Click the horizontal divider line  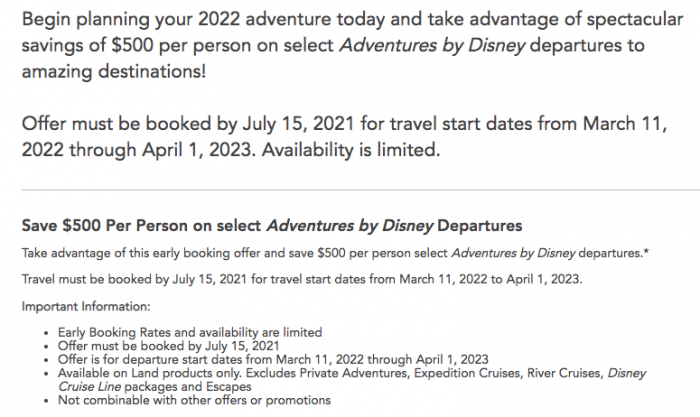pyautogui.click(x=349, y=191)
